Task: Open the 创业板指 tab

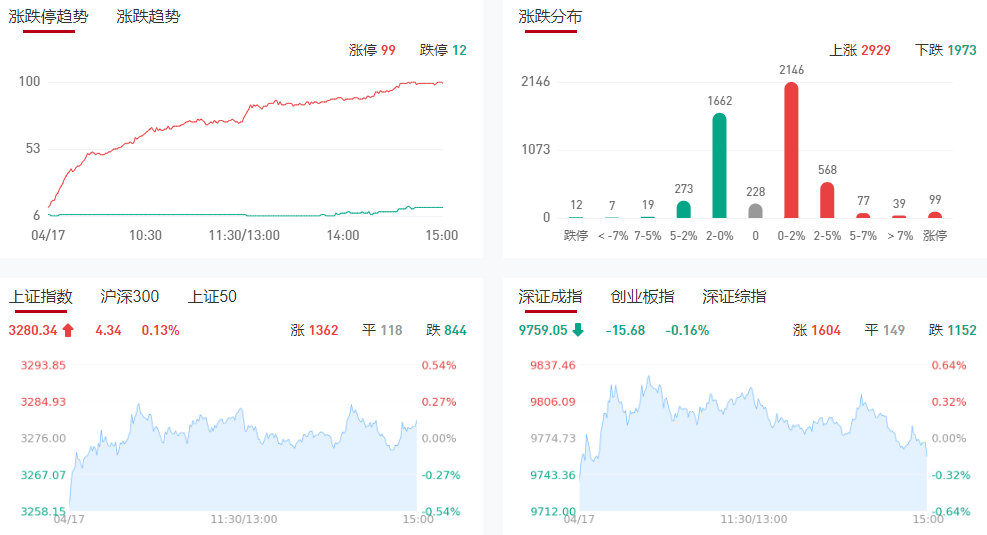Action: (642, 296)
